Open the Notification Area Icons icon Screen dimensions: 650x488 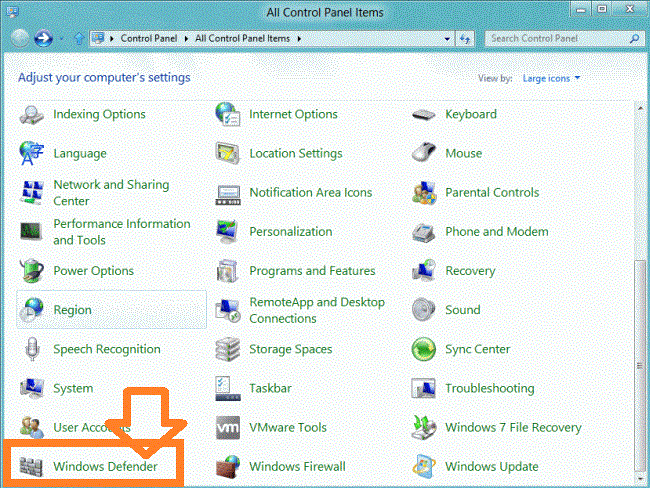[x=228, y=194]
